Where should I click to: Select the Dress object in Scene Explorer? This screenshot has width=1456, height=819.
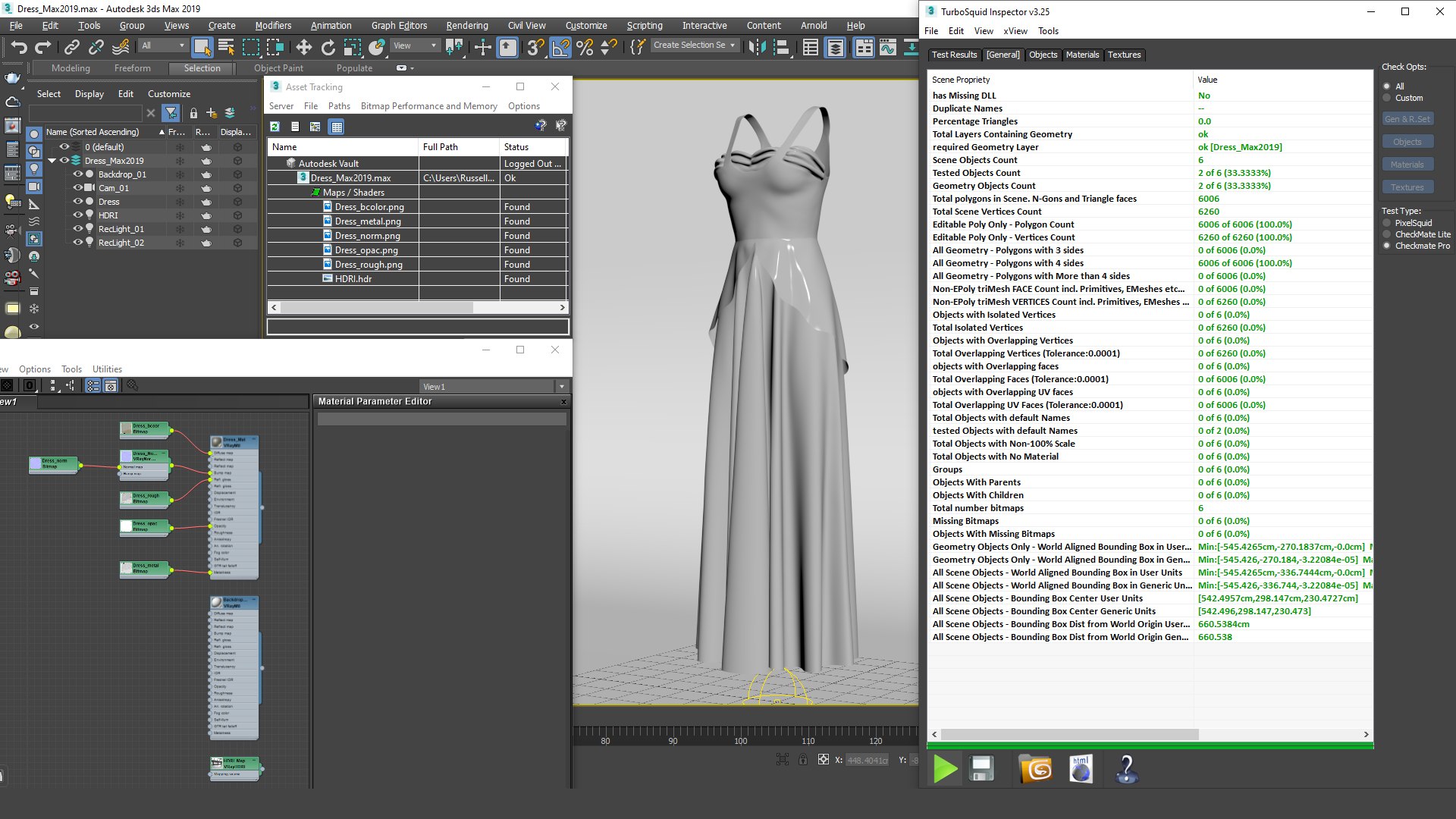click(x=108, y=202)
